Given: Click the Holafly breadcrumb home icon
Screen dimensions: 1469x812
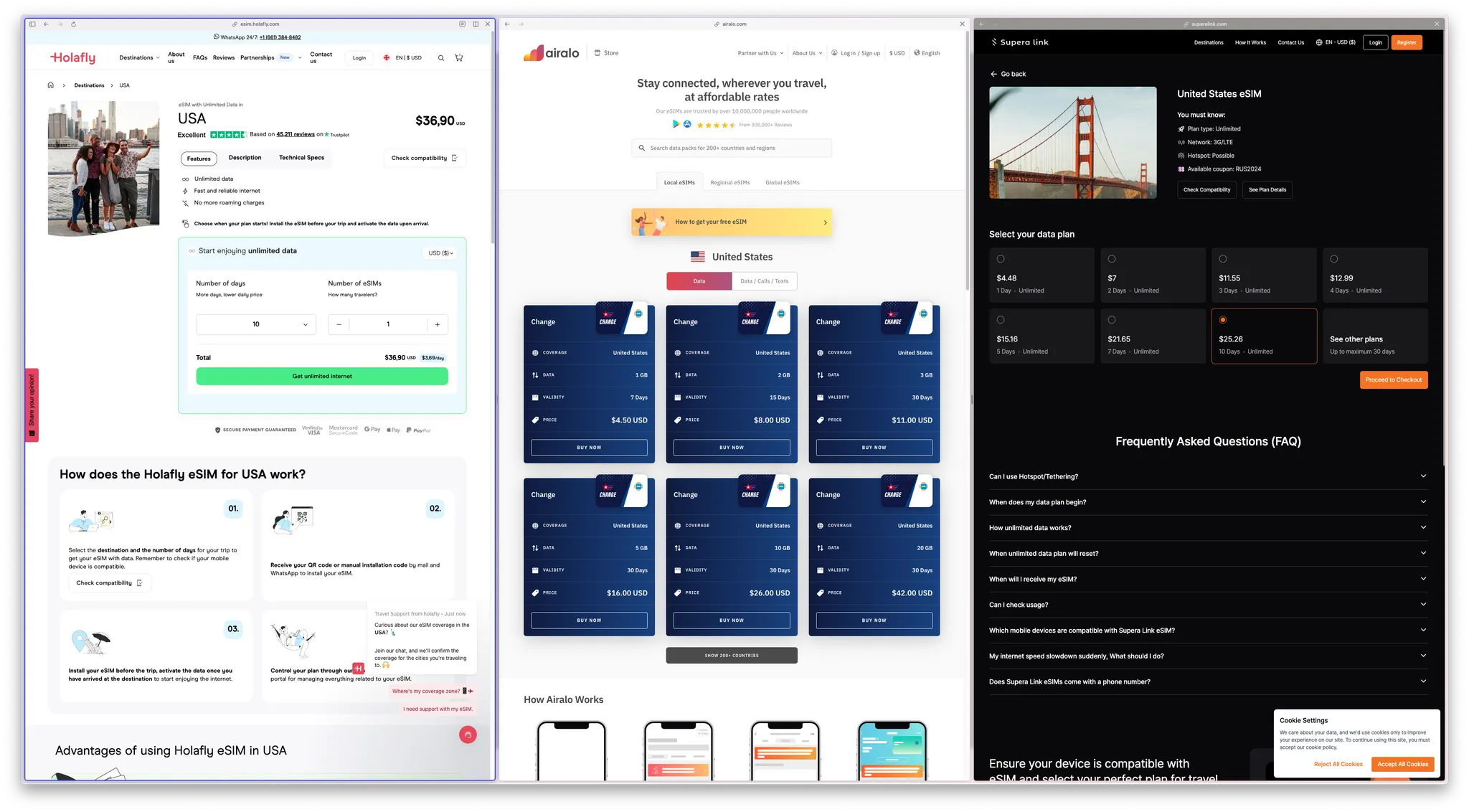Looking at the screenshot, I should [x=51, y=85].
